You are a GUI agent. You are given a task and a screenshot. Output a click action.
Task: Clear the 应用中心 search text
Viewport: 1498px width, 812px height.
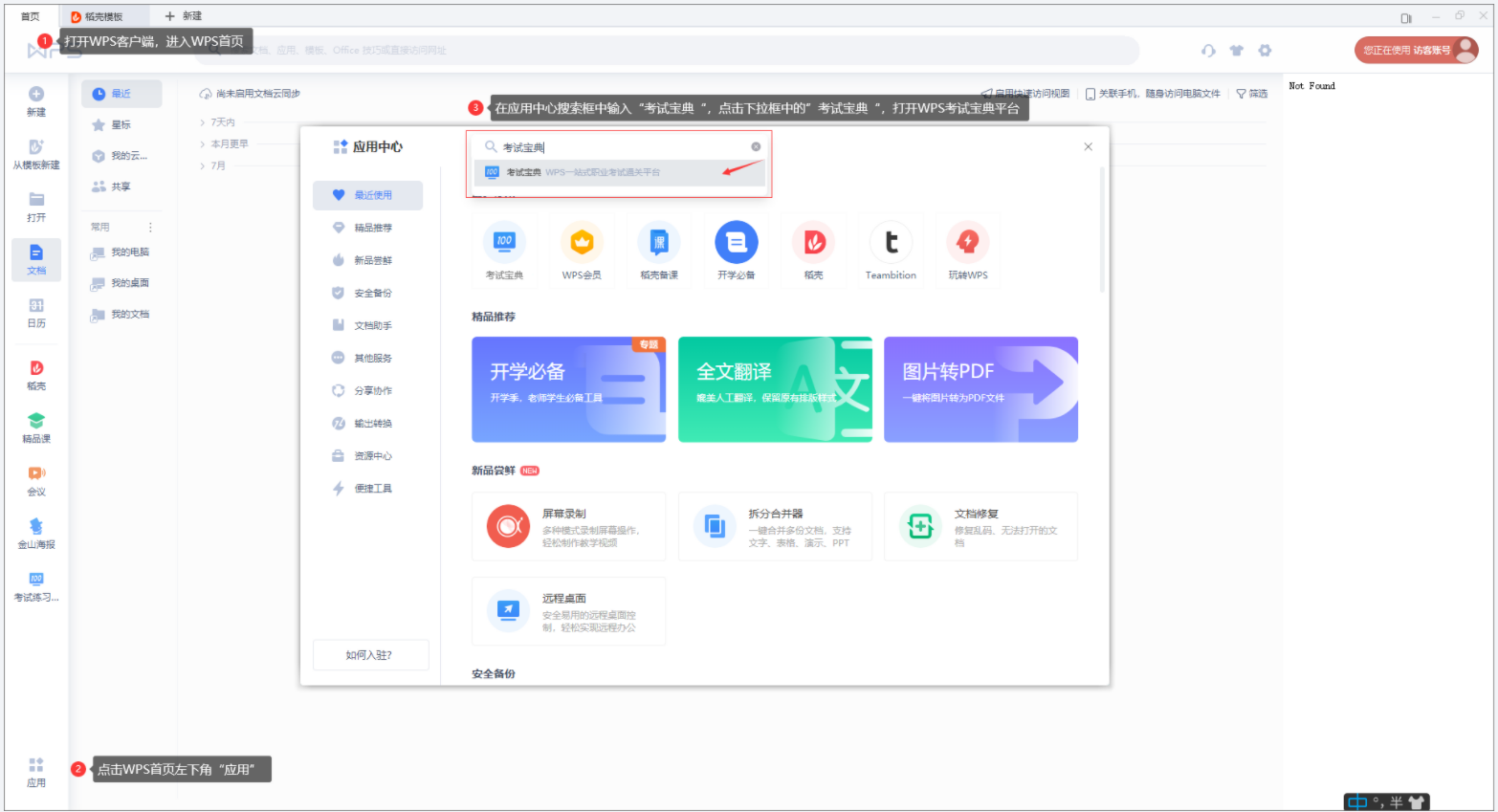click(x=756, y=146)
